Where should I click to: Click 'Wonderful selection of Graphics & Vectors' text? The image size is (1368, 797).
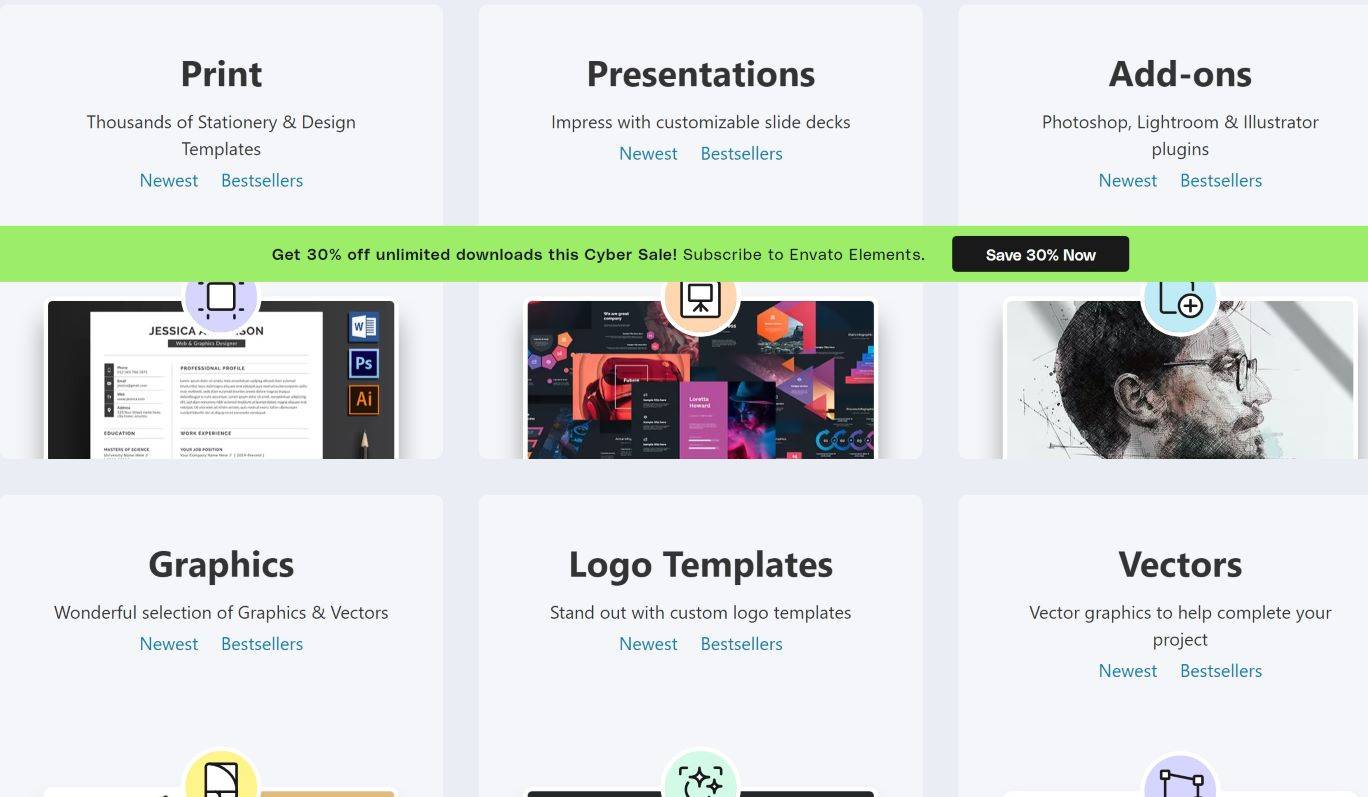pyautogui.click(x=221, y=613)
